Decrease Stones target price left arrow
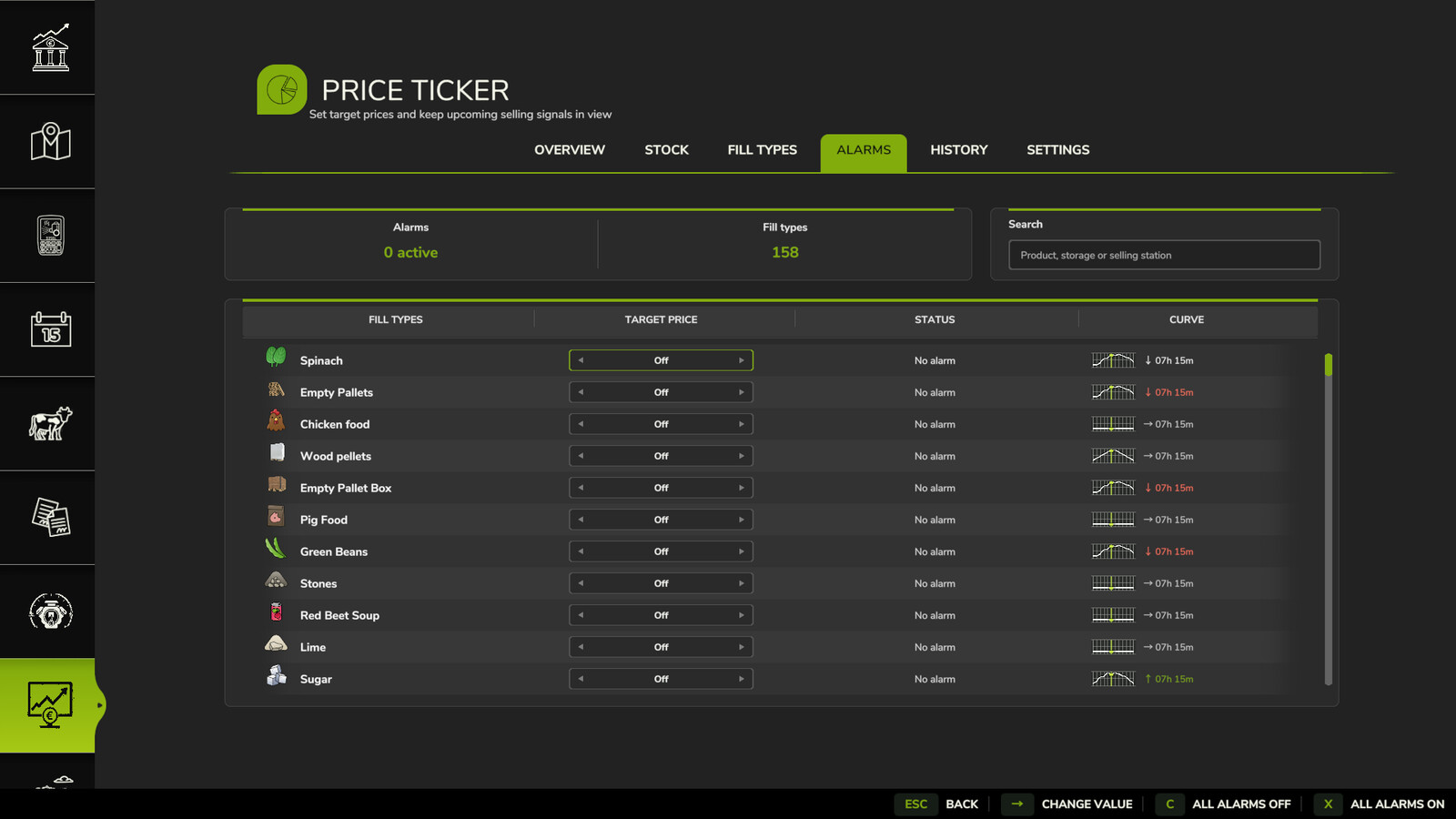 pos(581,583)
